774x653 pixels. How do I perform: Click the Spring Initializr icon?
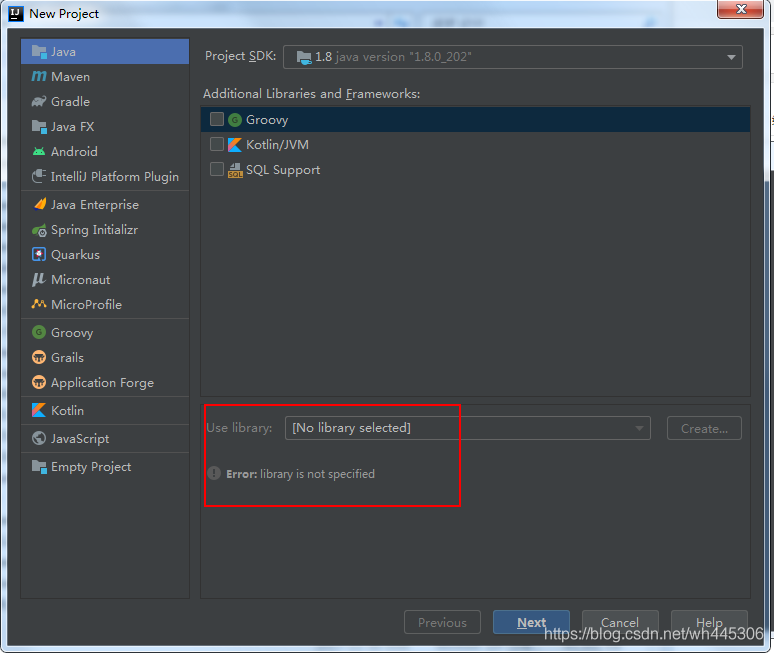click(39, 230)
